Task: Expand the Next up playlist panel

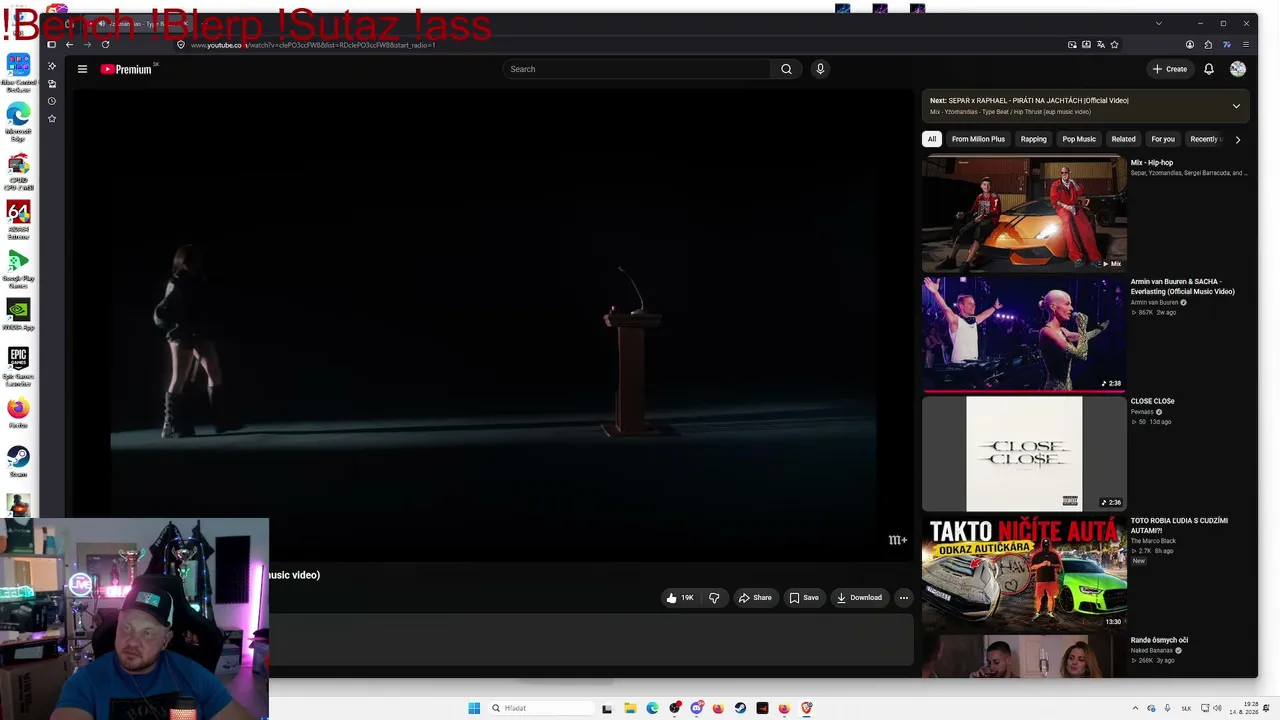Action: (1236, 106)
